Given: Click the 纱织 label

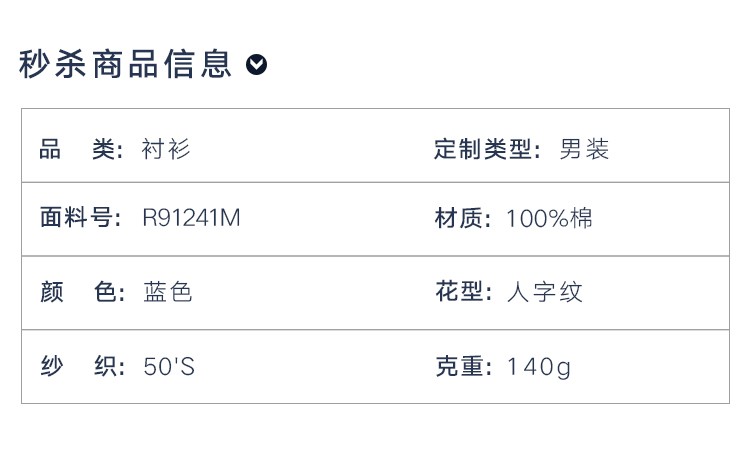Looking at the screenshot, I should [x=83, y=366].
